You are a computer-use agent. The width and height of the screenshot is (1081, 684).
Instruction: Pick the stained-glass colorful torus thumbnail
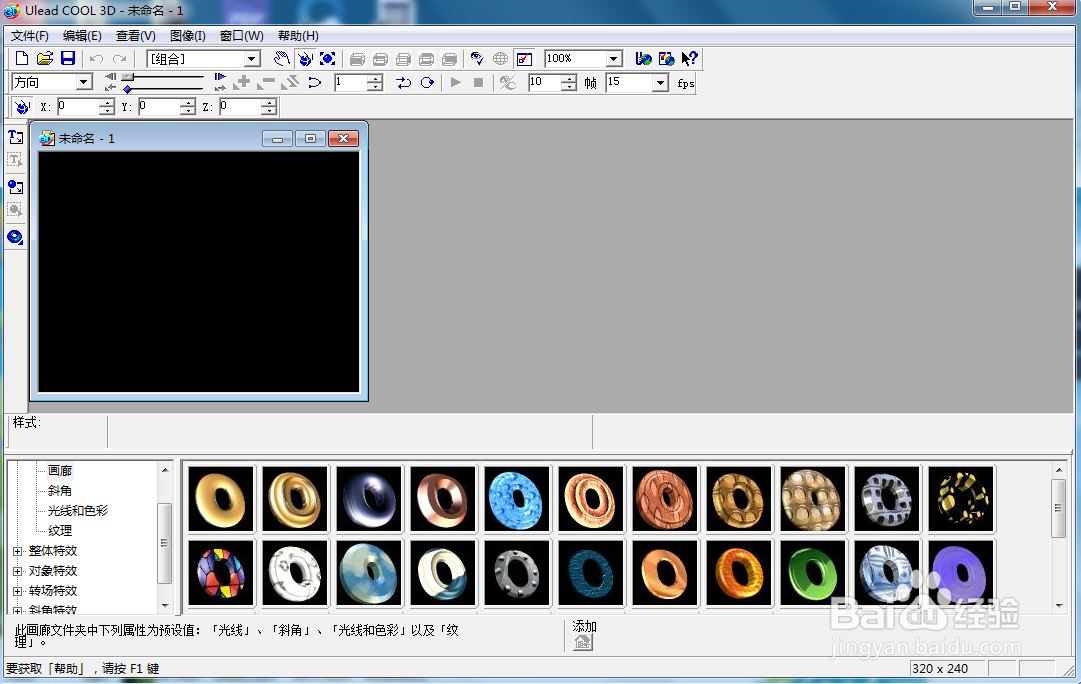(x=221, y=572)
